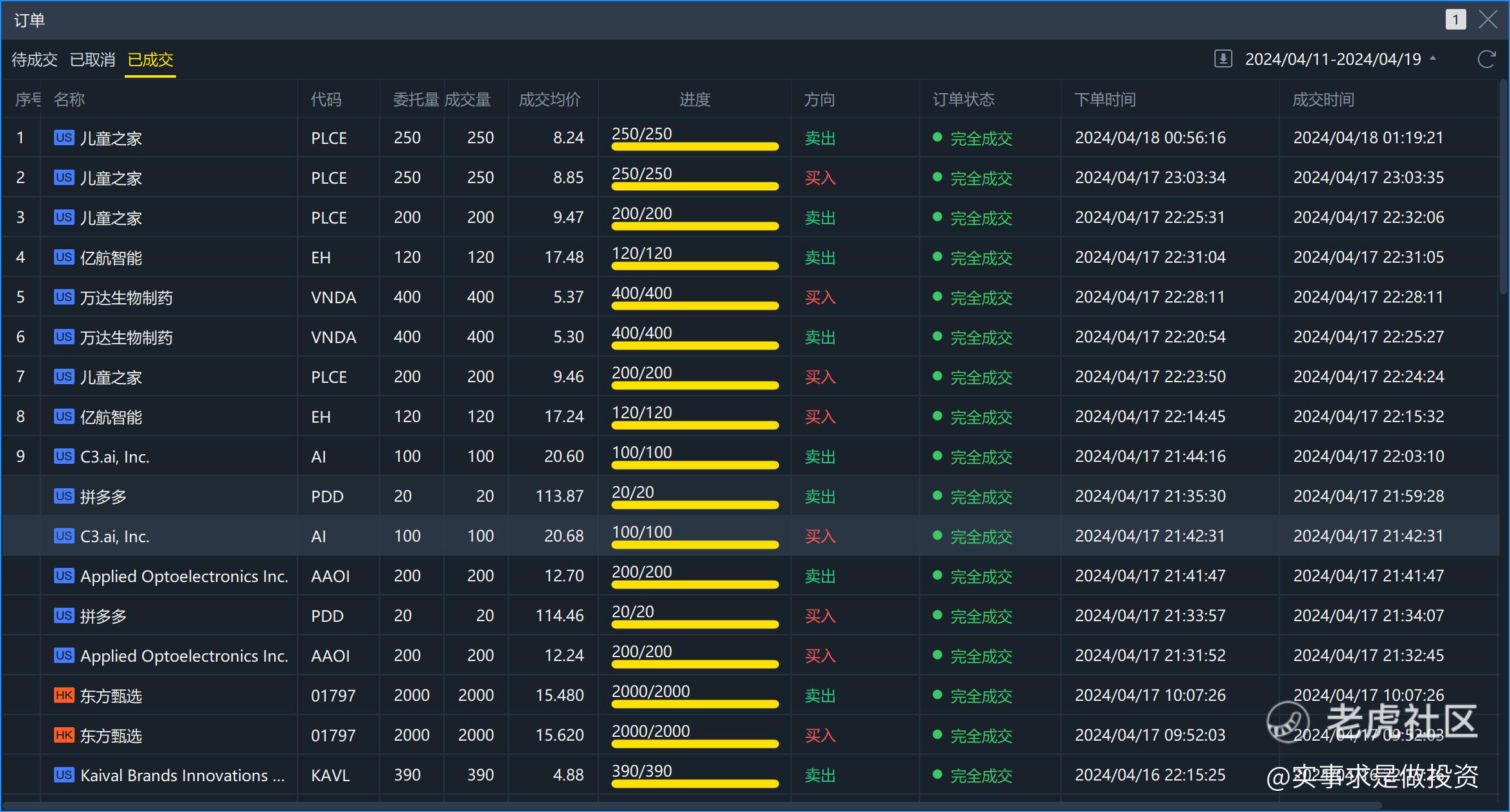Click the US badge on row 4 亿航智能
Viewport: 1510px width, 812px height.
tap(64, 257)
